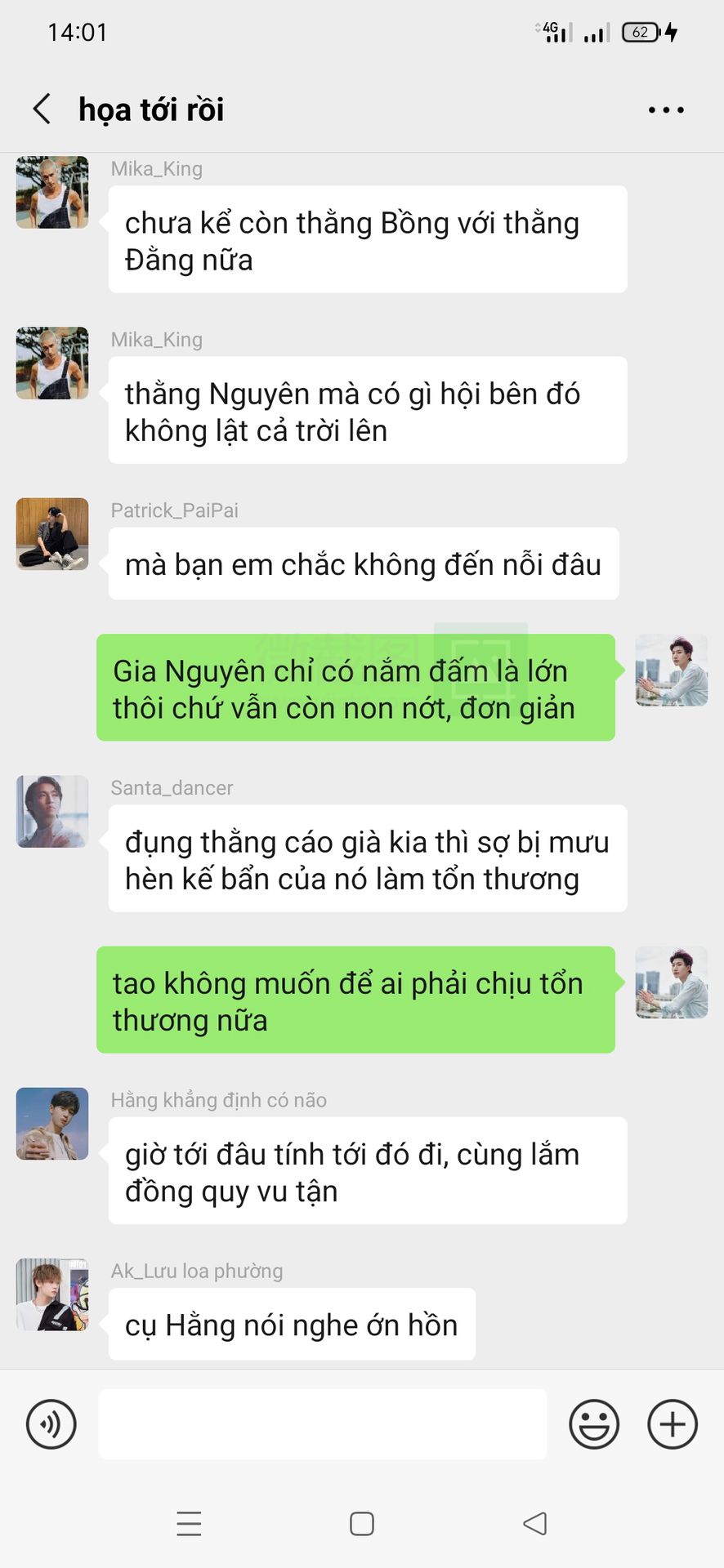Viewport: 724px width, 1568px height.
Task: Tap the back arrow beside chat title
Action: (x=42, y=109)
